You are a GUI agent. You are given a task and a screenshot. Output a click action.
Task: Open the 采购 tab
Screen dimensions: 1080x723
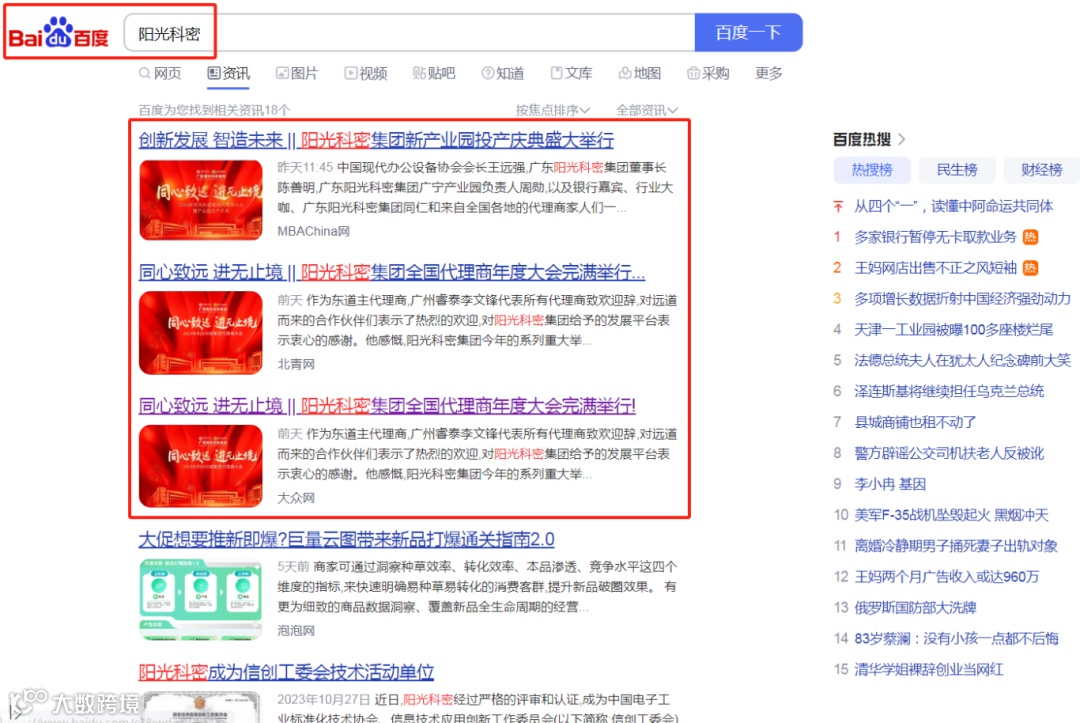708,73
